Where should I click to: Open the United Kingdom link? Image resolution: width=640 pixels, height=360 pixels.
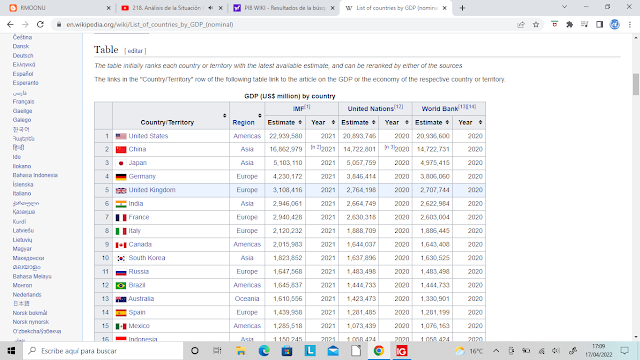tap(152, 190)
